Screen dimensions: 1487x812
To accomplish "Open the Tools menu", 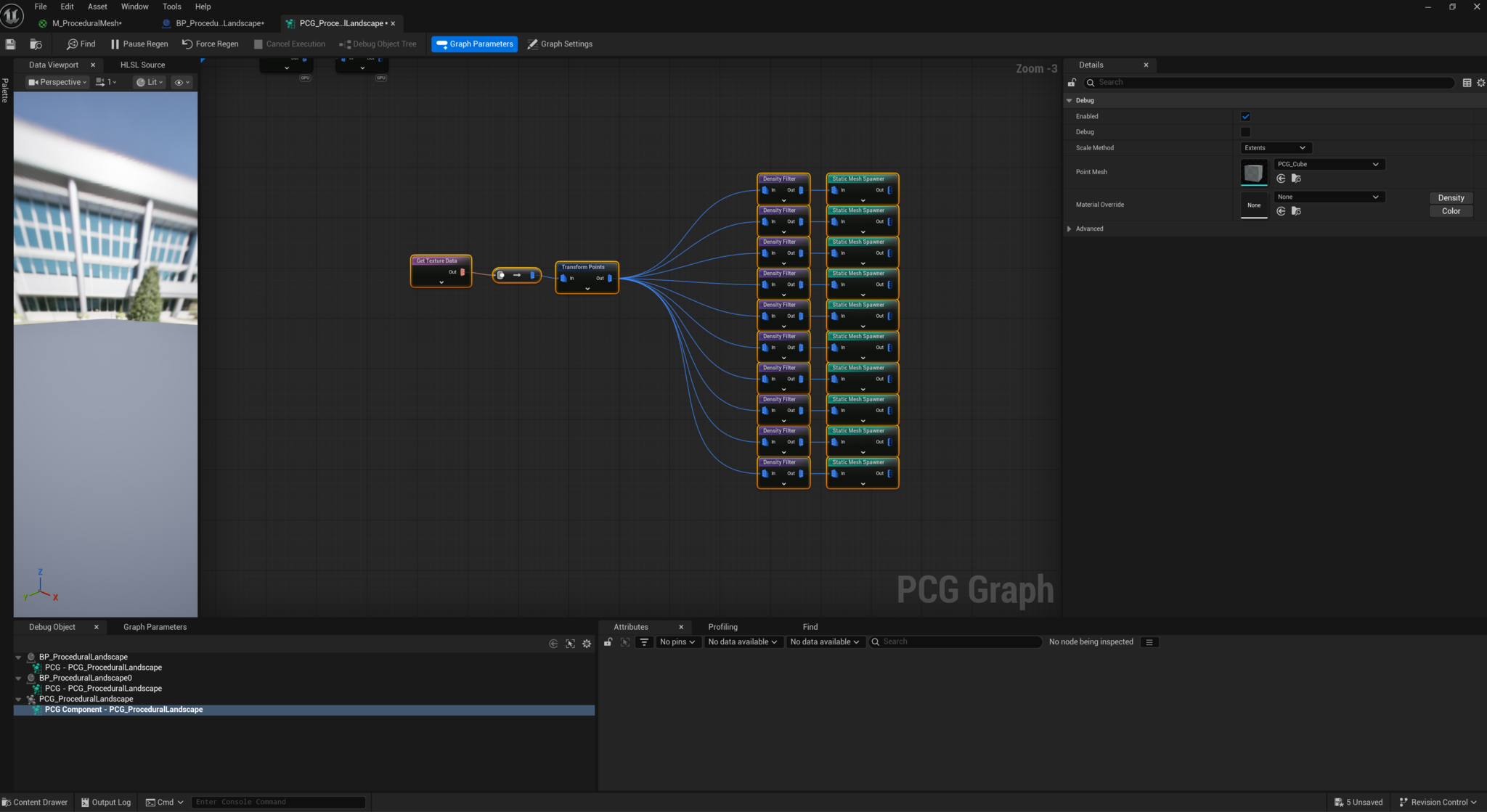I will pos(172,7).
